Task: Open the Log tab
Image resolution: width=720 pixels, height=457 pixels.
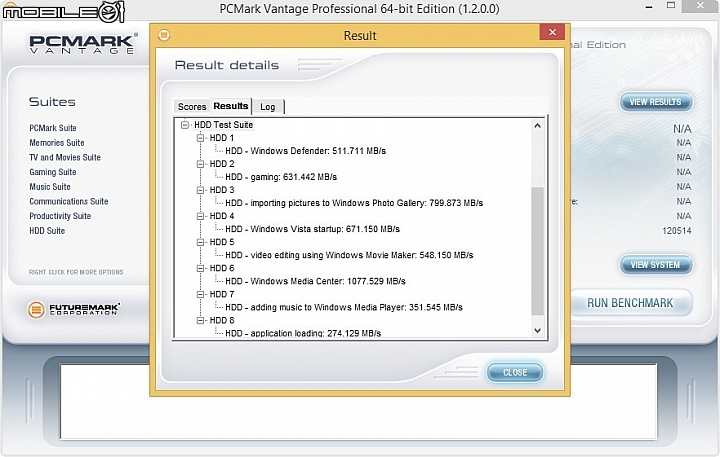Action: 268,107
